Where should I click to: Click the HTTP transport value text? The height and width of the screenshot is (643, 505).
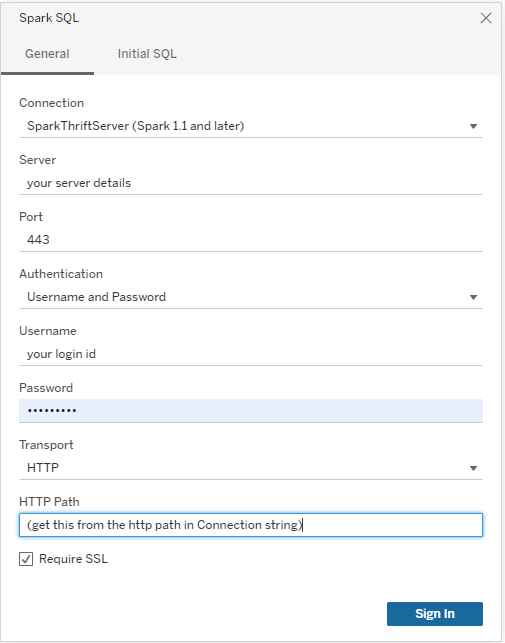pyautogui.click(x=43, y=468)
